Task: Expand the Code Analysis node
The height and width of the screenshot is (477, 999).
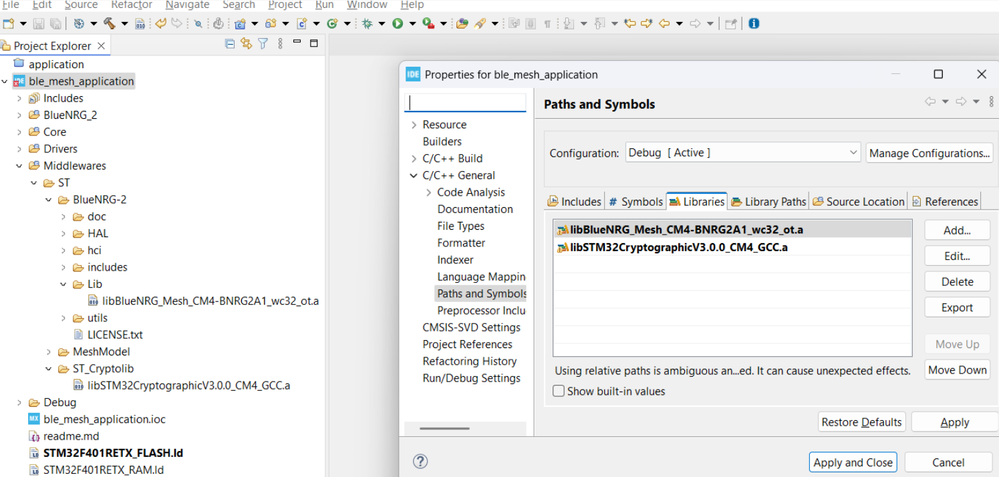Action: 429,192
